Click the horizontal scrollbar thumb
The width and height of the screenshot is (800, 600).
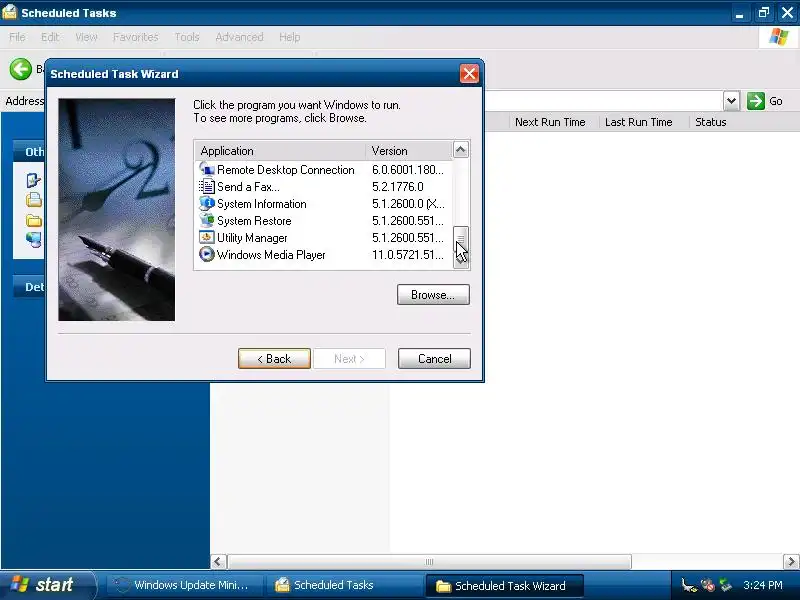(429, 562)
